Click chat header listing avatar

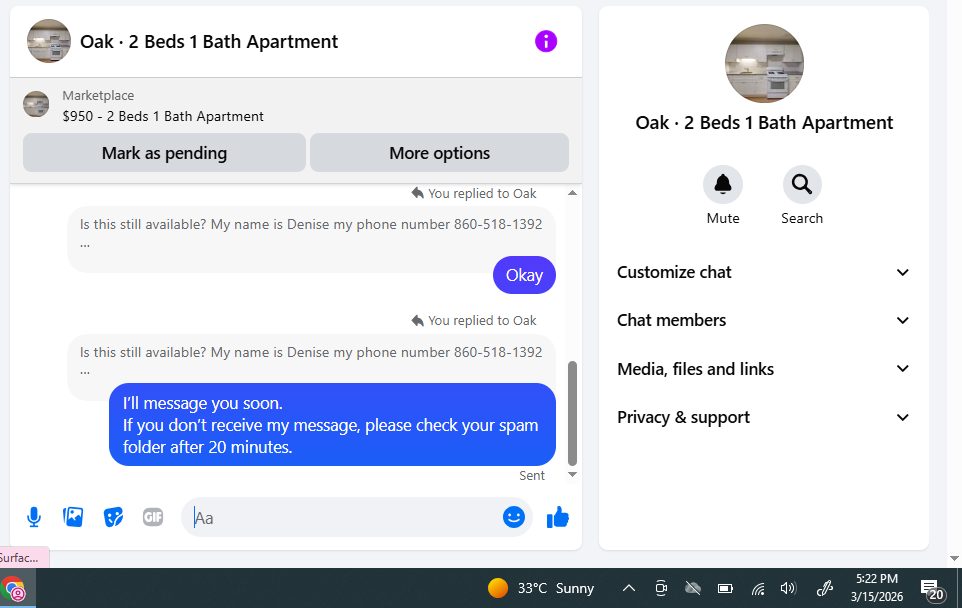pos(49,41)
